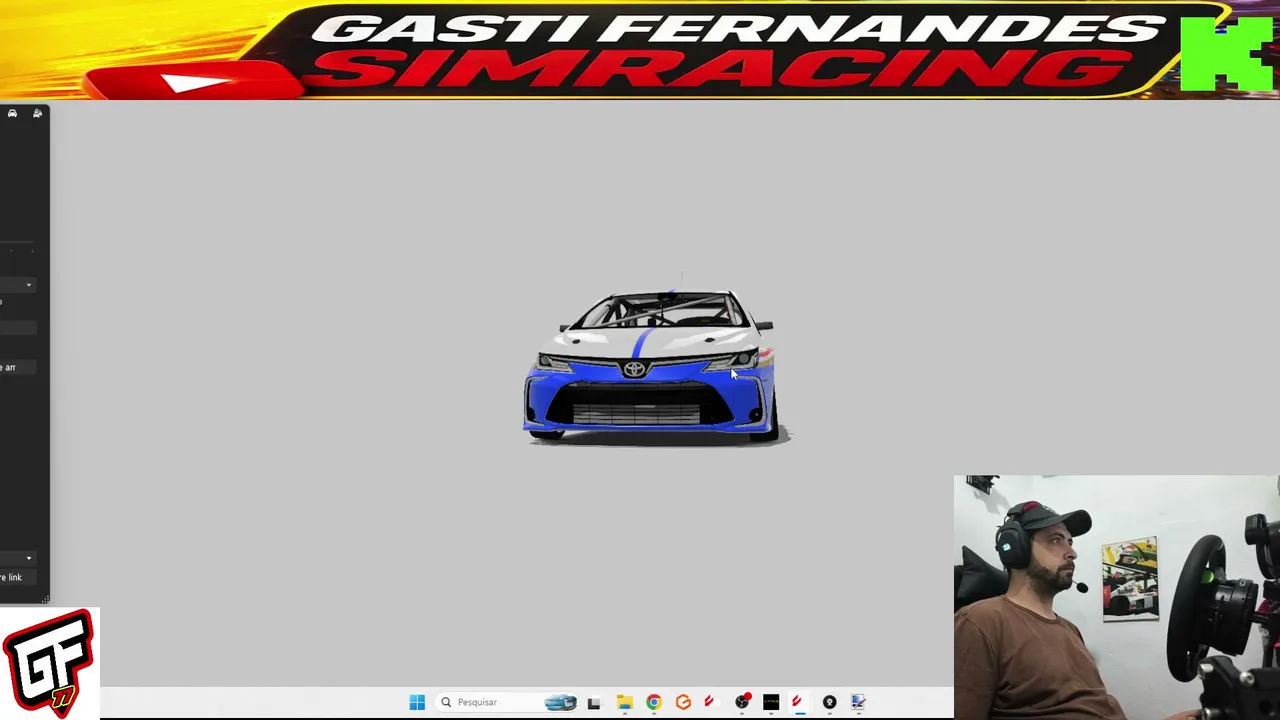Open the last taskbar app with the monitor icon
The height and width of the screenshot is (720, 1280).
coord(858,702)
